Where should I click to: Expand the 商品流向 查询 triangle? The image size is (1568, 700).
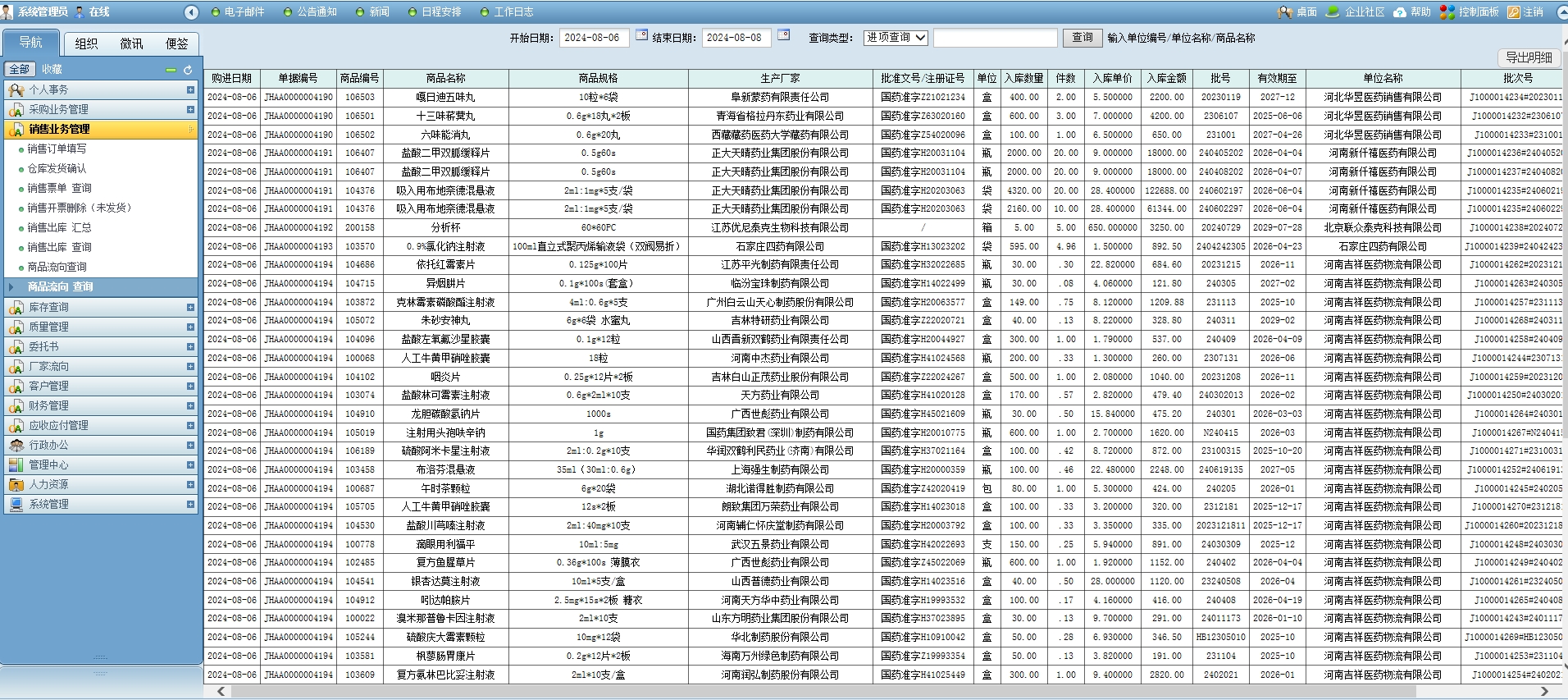11,286
